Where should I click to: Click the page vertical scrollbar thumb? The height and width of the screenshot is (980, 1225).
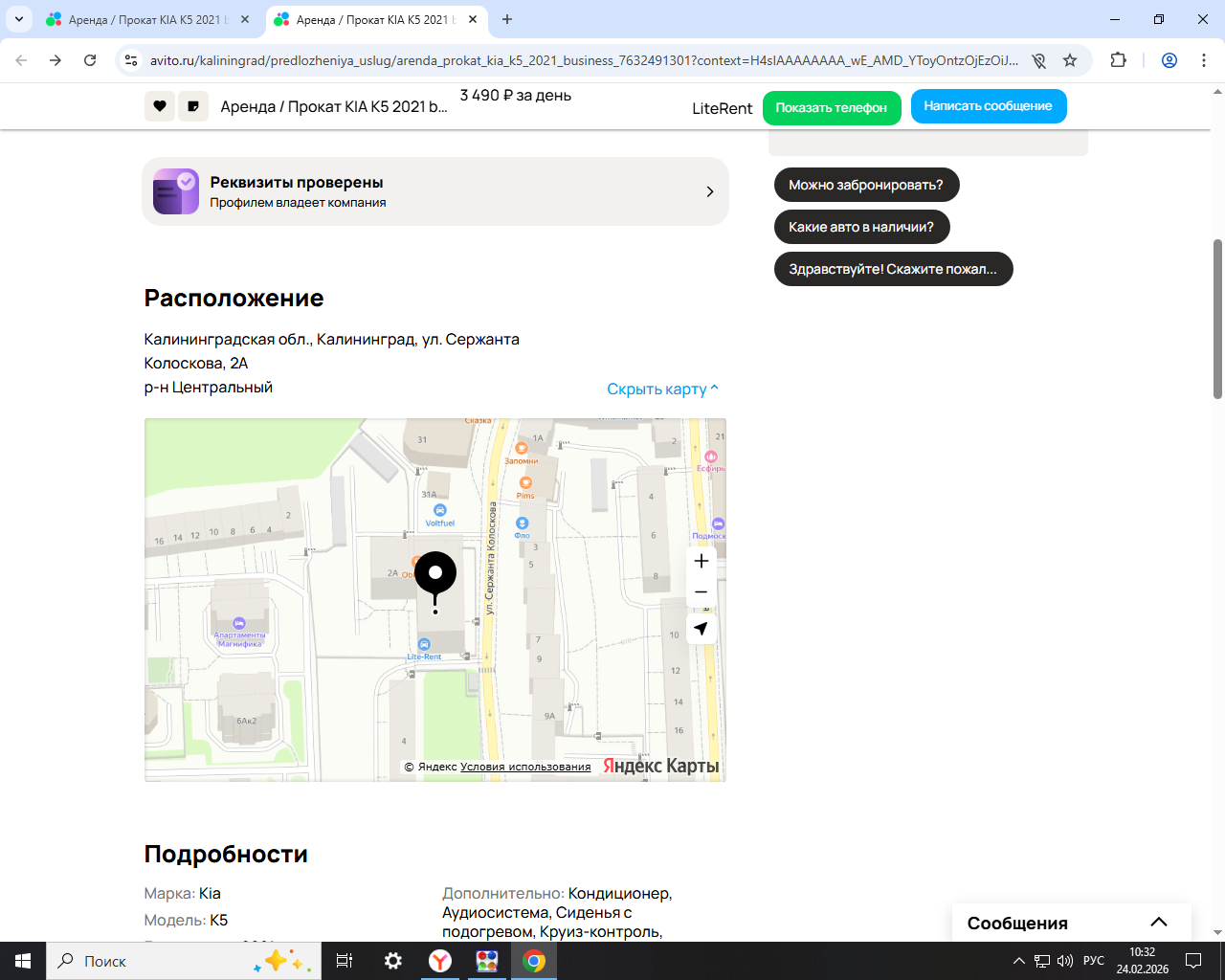click(x=1217, y=319)
